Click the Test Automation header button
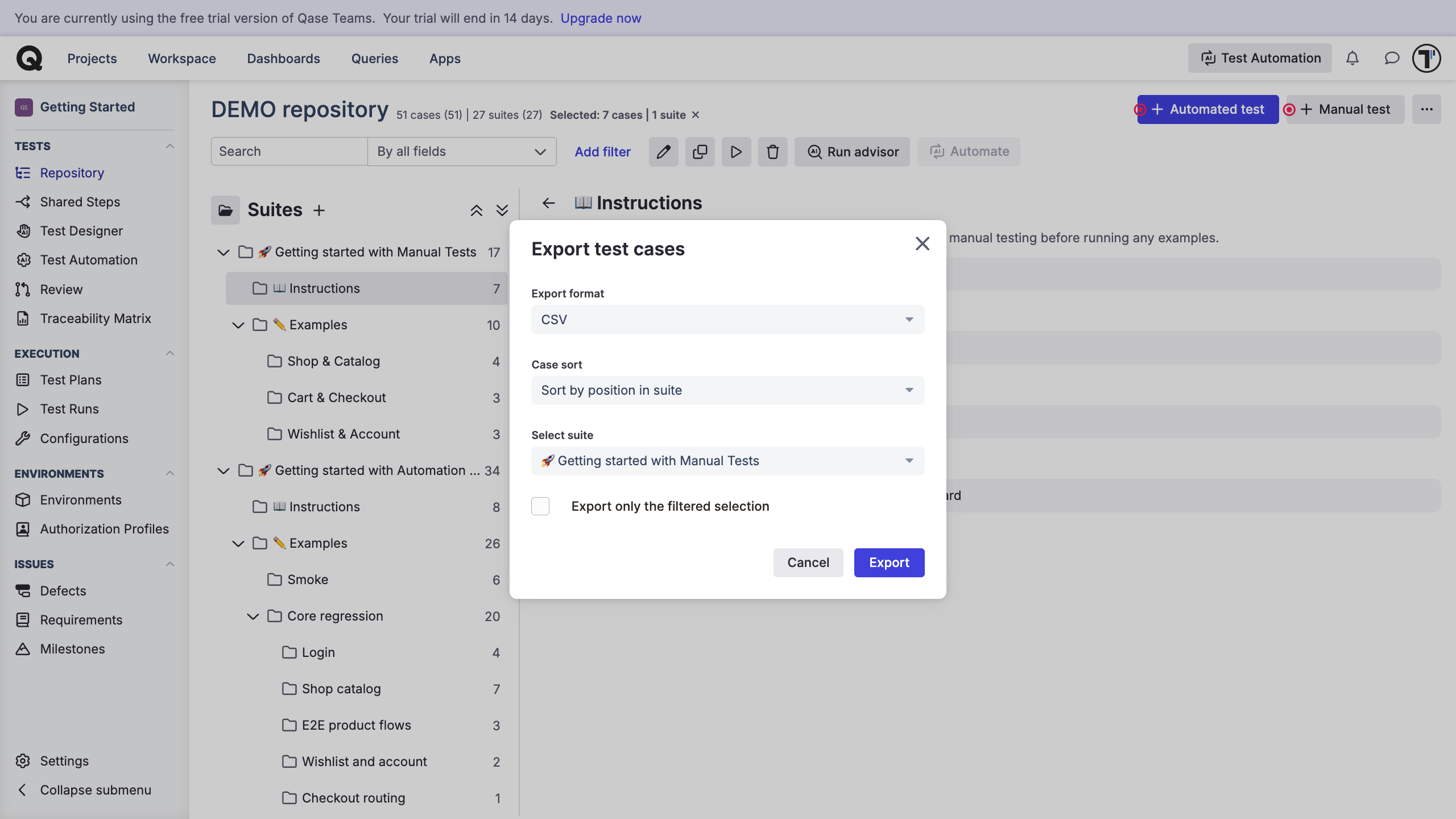The height and width of the screenshot is (819, 1456). tap(1260, 58)
